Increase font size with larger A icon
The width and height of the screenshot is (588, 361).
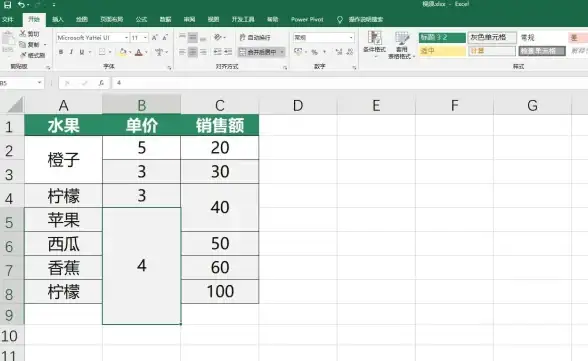154,37
